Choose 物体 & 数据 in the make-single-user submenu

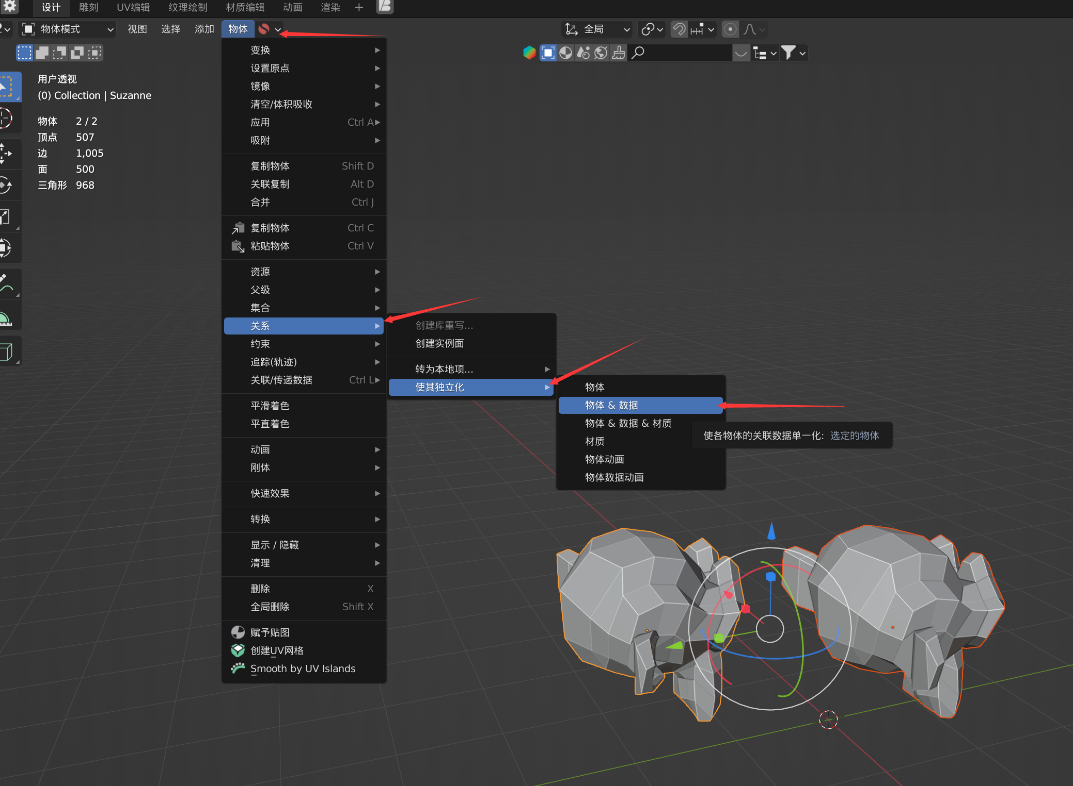[x=641, y=406]
